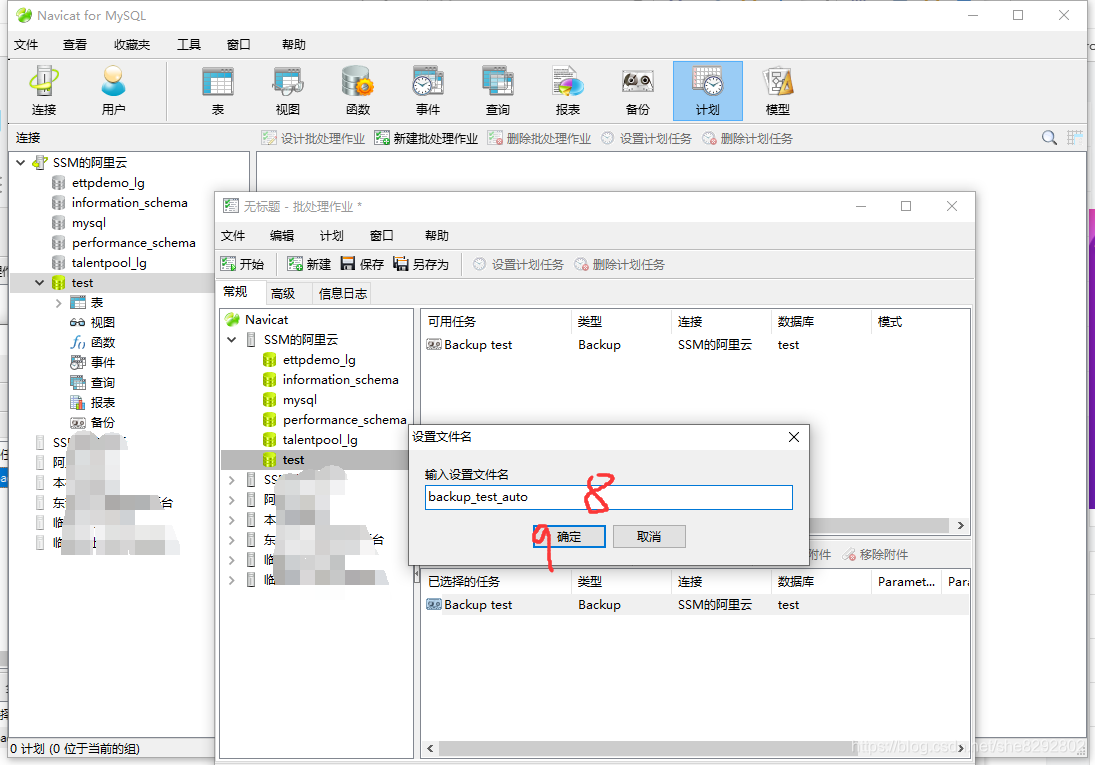1095x765 pixels.
Task: Open the 备份 backup toolbar icon
Action: (x=638, y=91)
